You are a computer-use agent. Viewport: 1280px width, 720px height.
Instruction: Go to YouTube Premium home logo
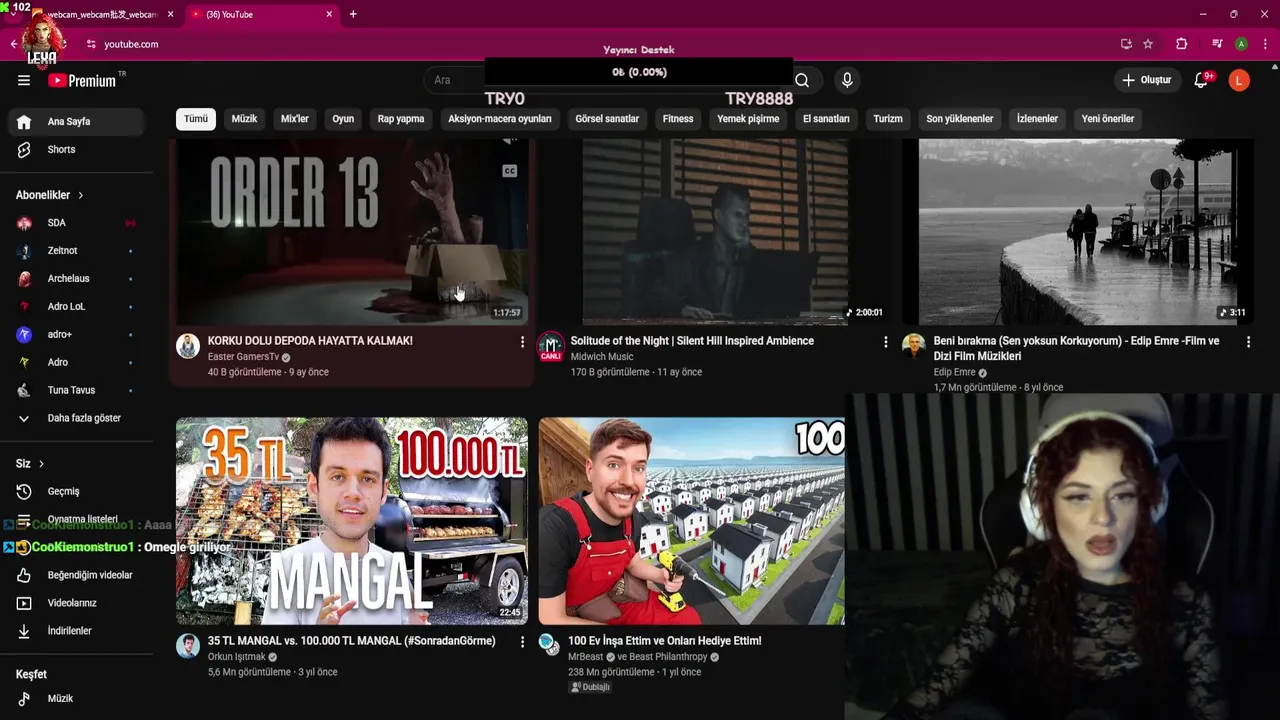(x=81, y=80)
